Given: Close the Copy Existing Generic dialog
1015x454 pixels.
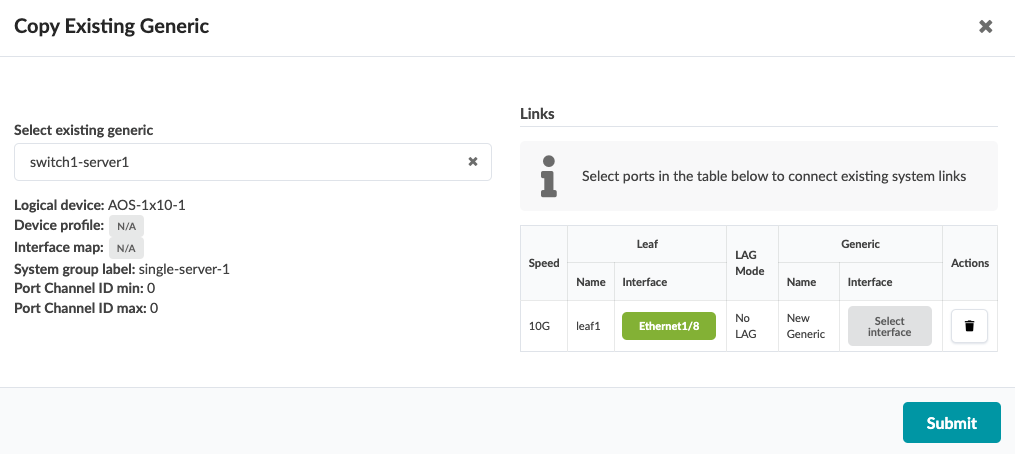Looking at the screenshot, I should (x=985, y=27).
